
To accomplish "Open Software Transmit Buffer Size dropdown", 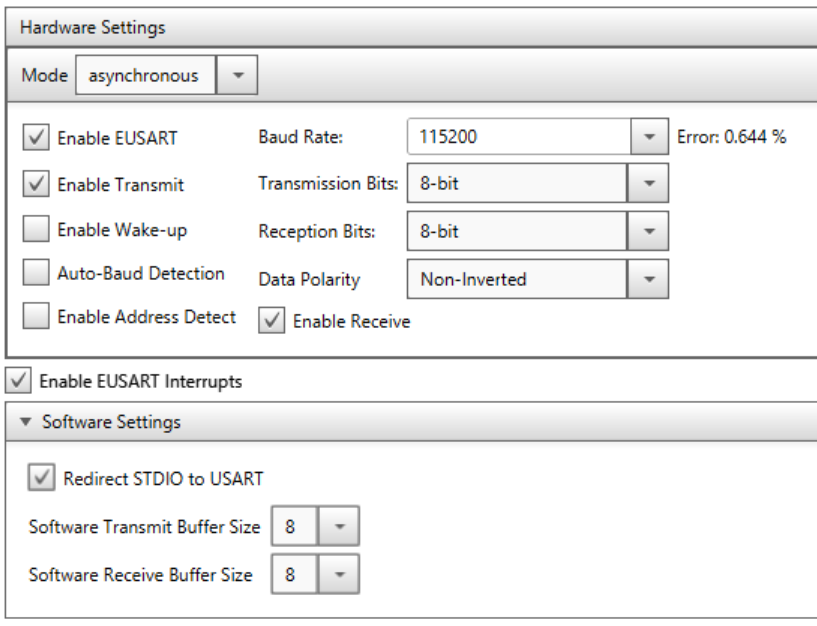I will [x=339, y=526].
